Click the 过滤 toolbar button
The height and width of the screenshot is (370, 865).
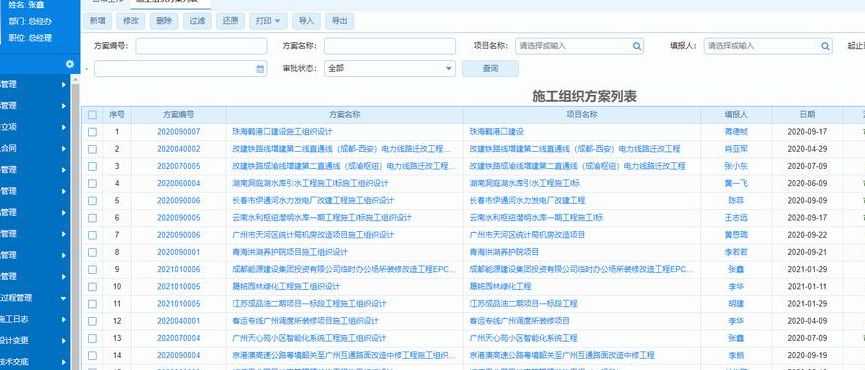197,21
